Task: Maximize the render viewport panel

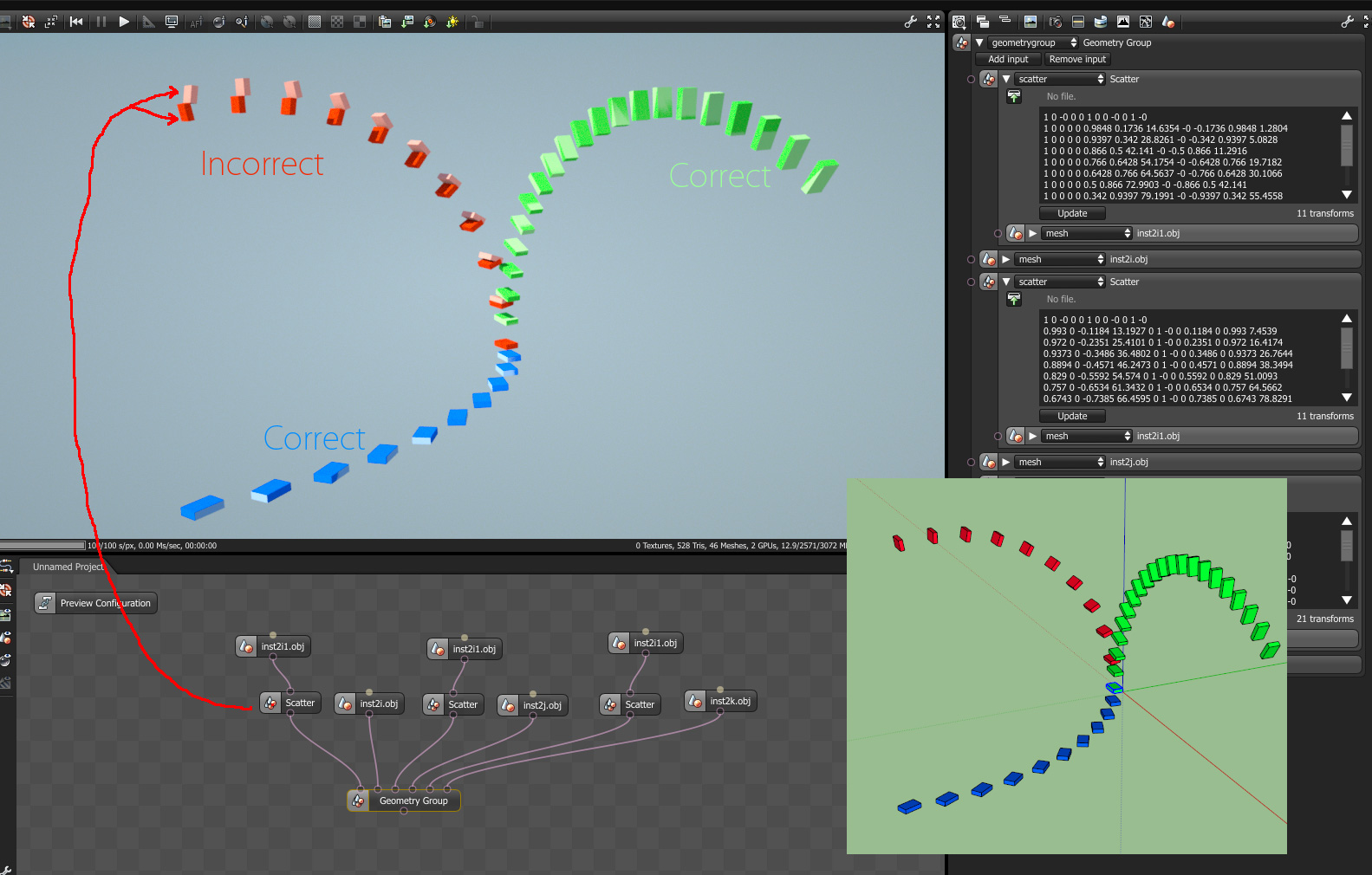Action: [933, 22]
